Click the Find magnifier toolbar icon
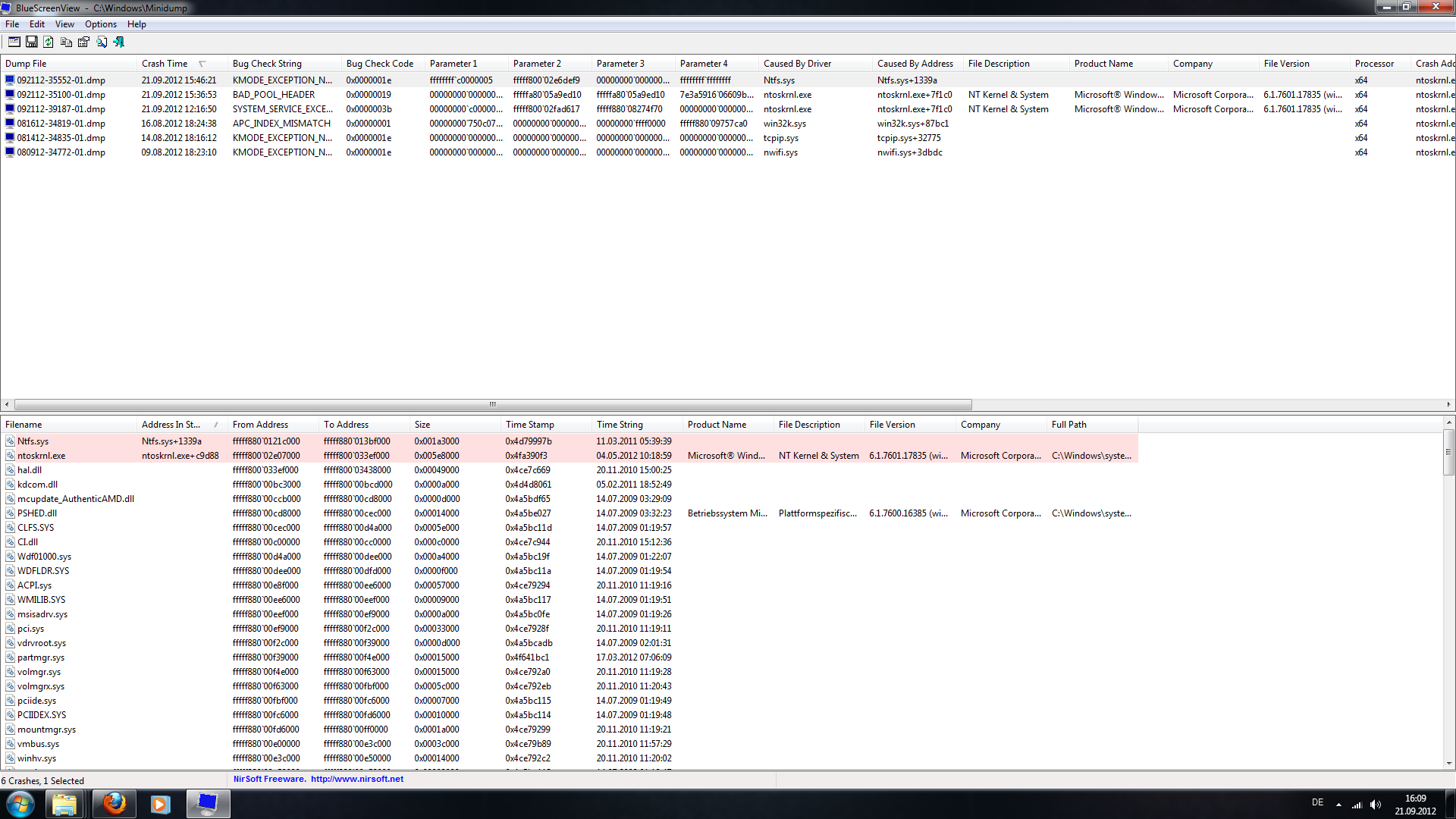Screen dimensions: 1456x819 [101, 42]
